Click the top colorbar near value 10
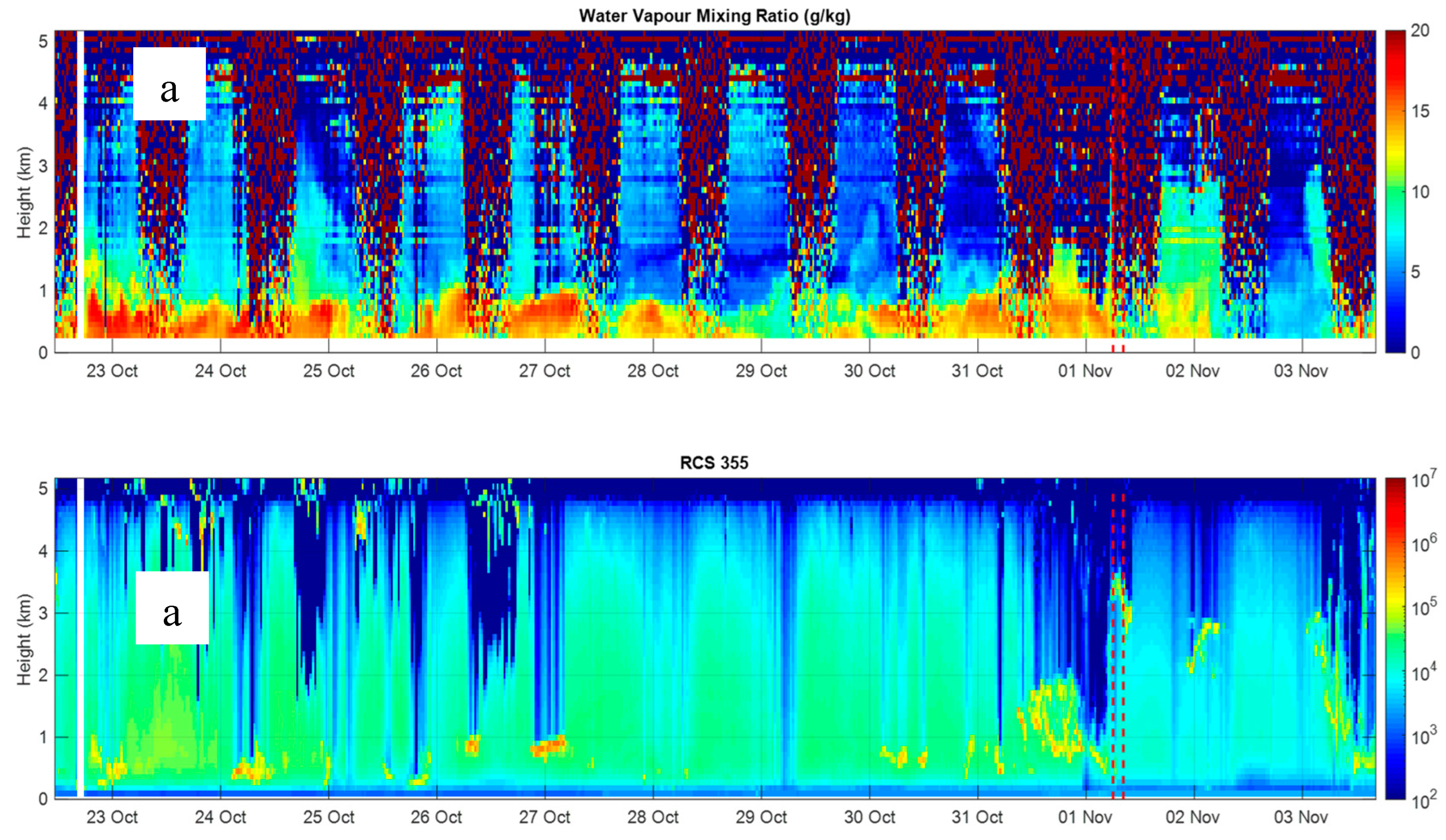Screen dimensions: 1446x840 [1395, 191]
